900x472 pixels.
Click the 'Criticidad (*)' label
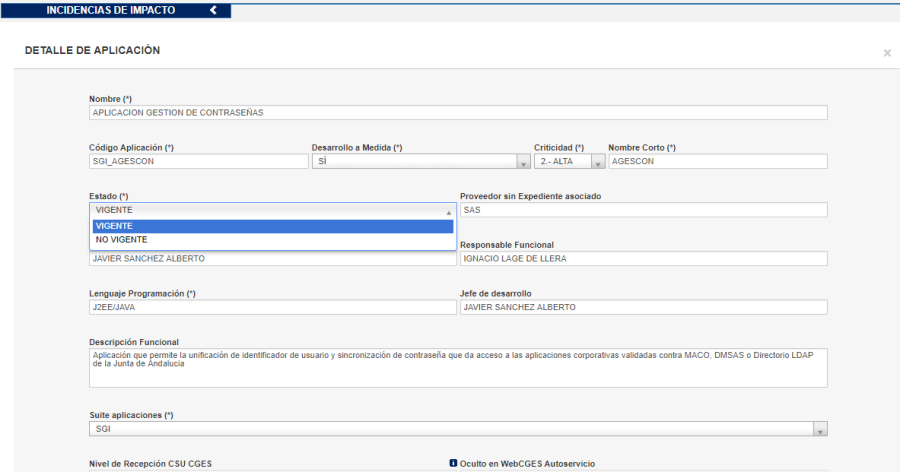pos(559,148)
